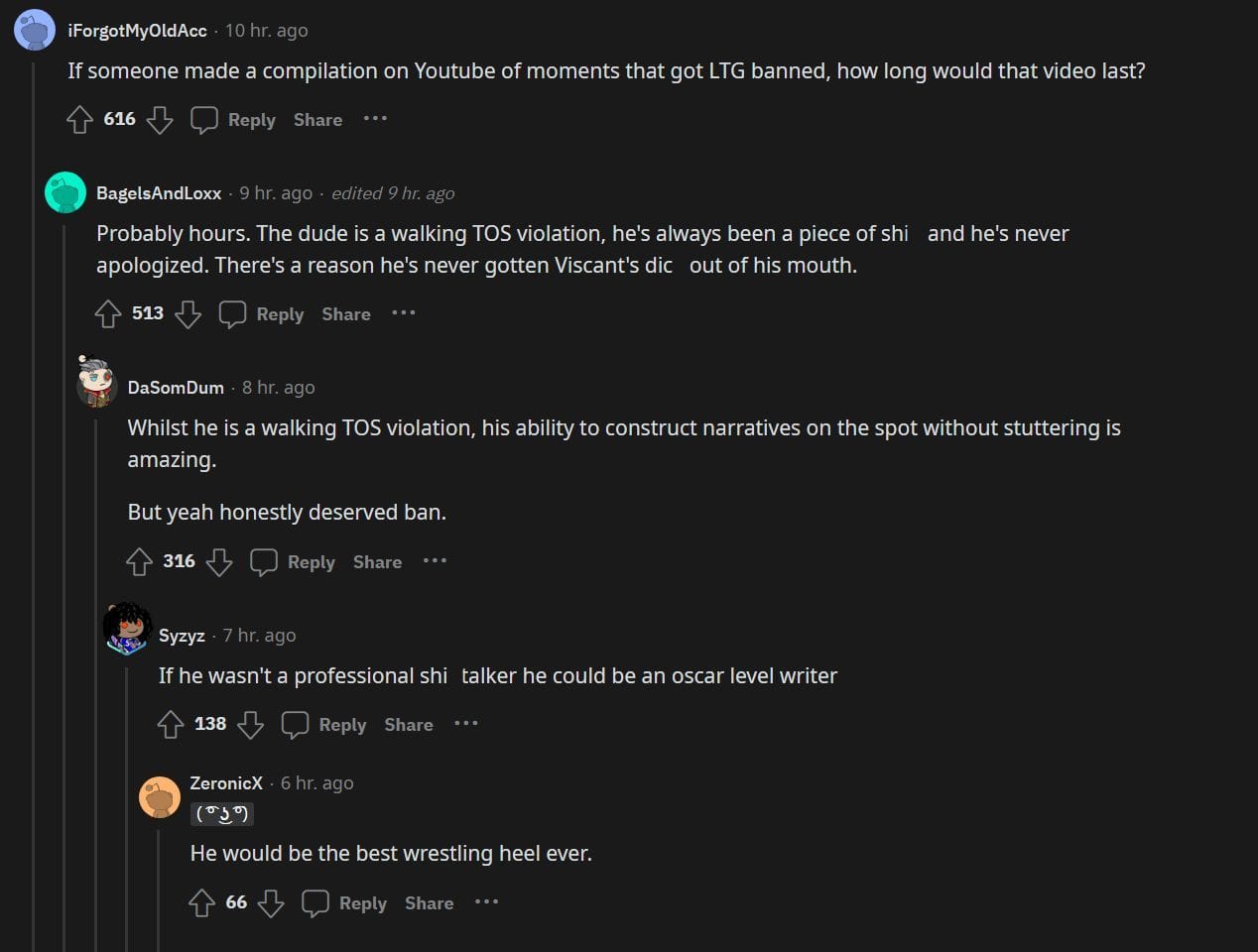The image size is (1258, 952).
Task: Click iForgotMyOldAcc's avatar at the top
Action: 34,30
